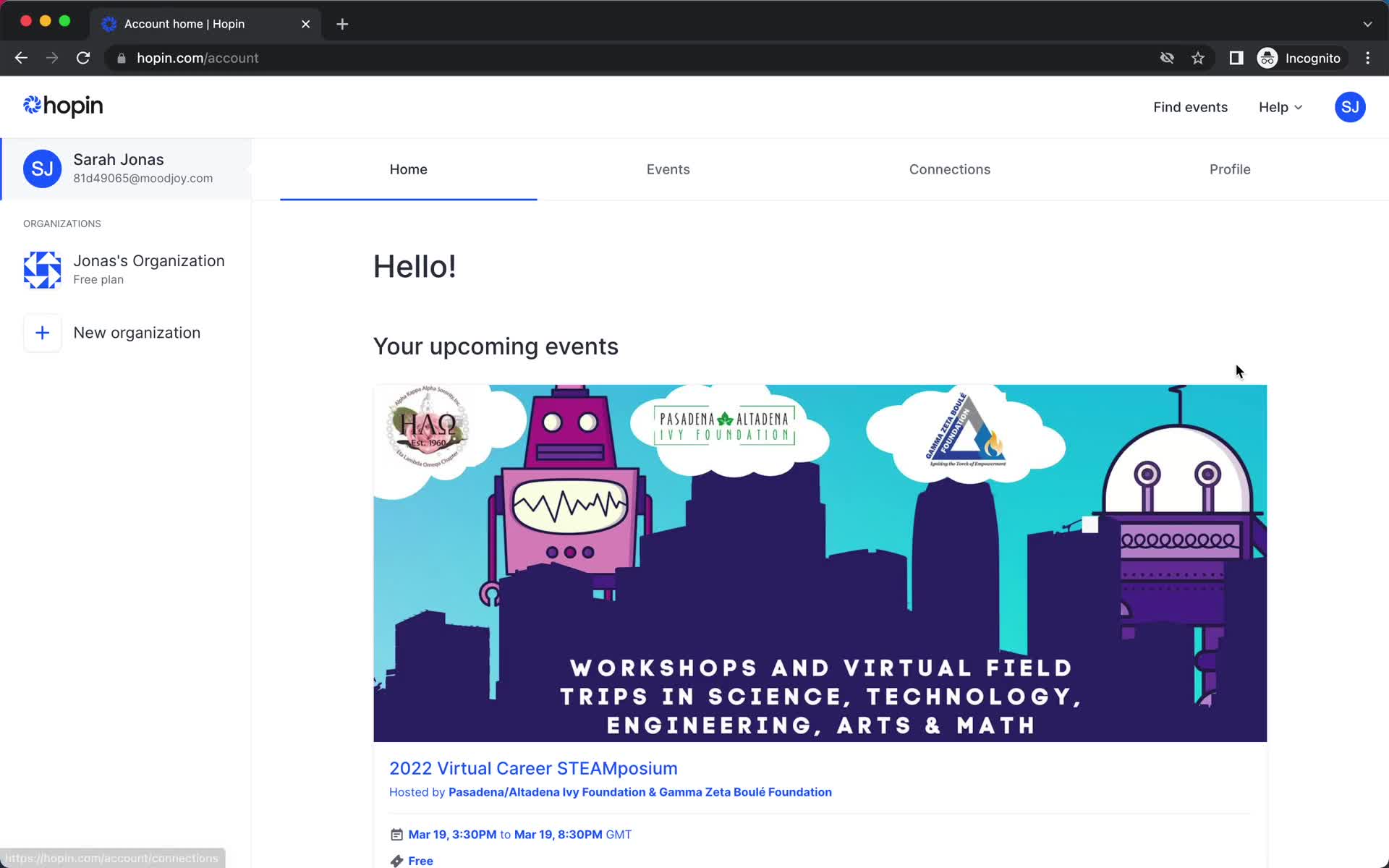Click the event banner image
Screen dimensions: 1389x868
coord(820,563)
